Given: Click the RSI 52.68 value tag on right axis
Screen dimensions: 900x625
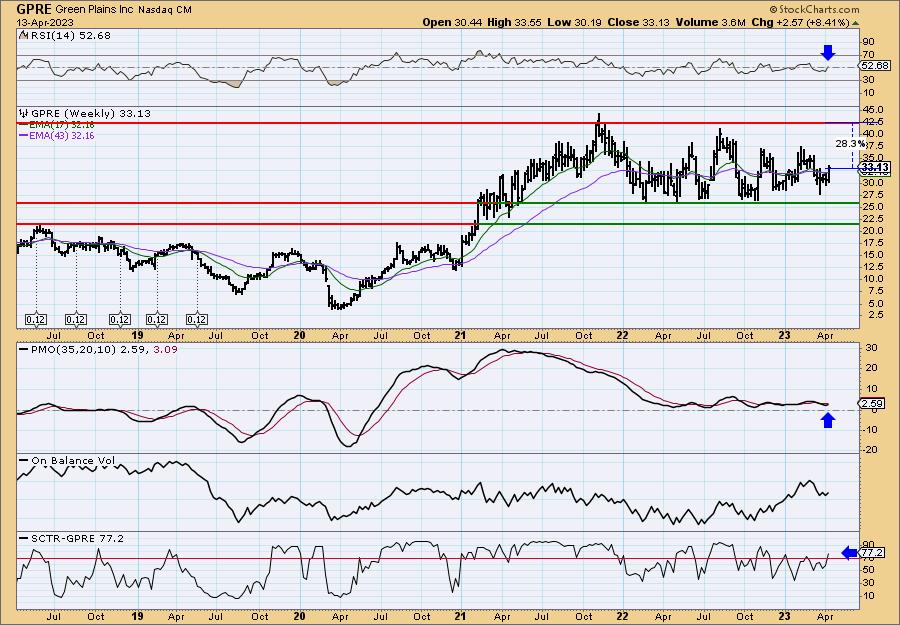Looking at the screenshot, I should pyautogui.click(x=875, y=66).
